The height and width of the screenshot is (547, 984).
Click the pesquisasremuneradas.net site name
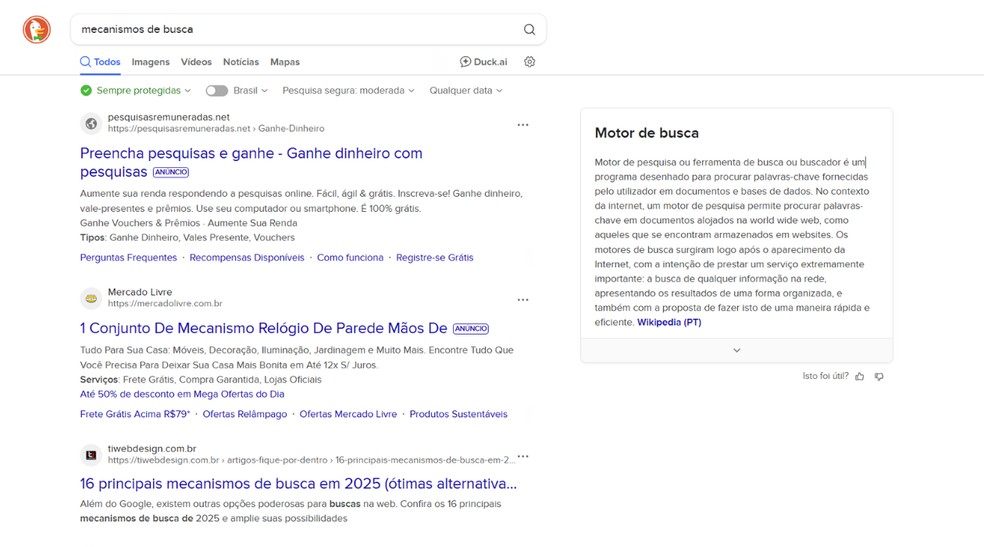click(169, 117)
